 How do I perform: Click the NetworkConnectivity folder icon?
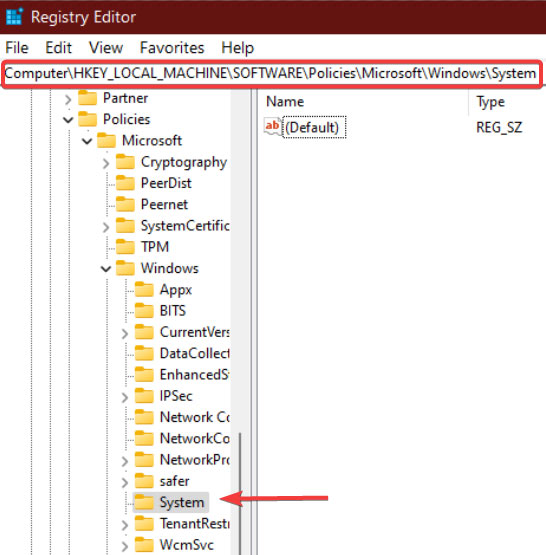(x=144, y=438)
